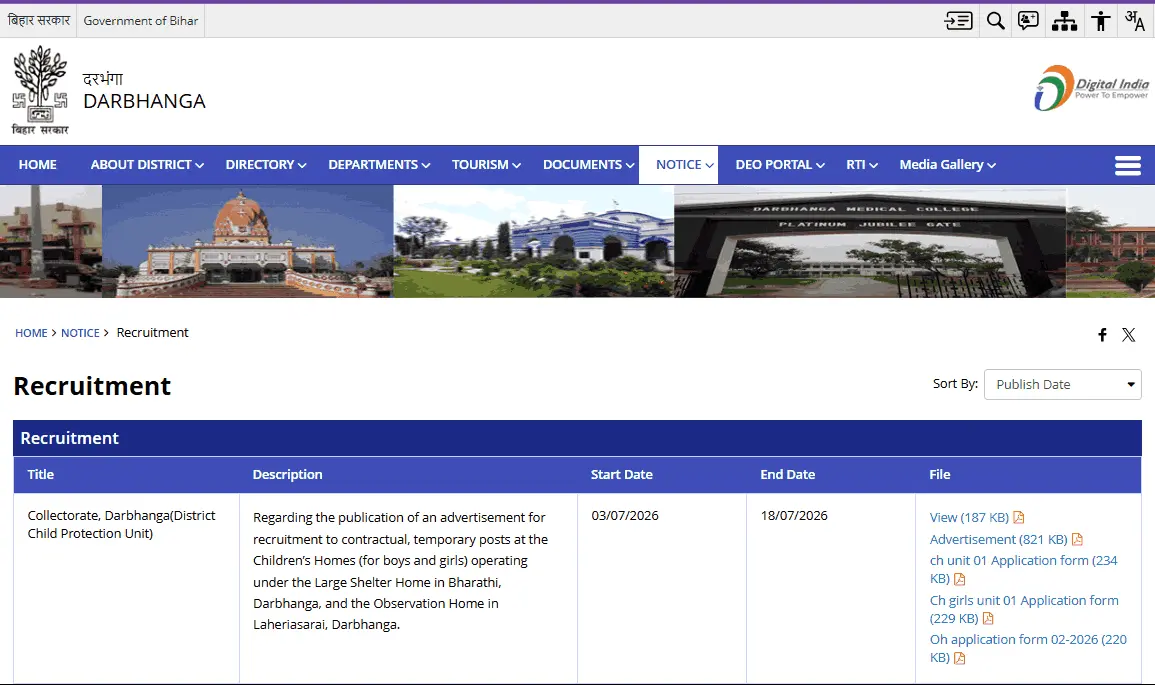1155x685 pixels.
Task: Click PDF icon next to Advertisement (821 KB)
Action: click(1077, 540)
